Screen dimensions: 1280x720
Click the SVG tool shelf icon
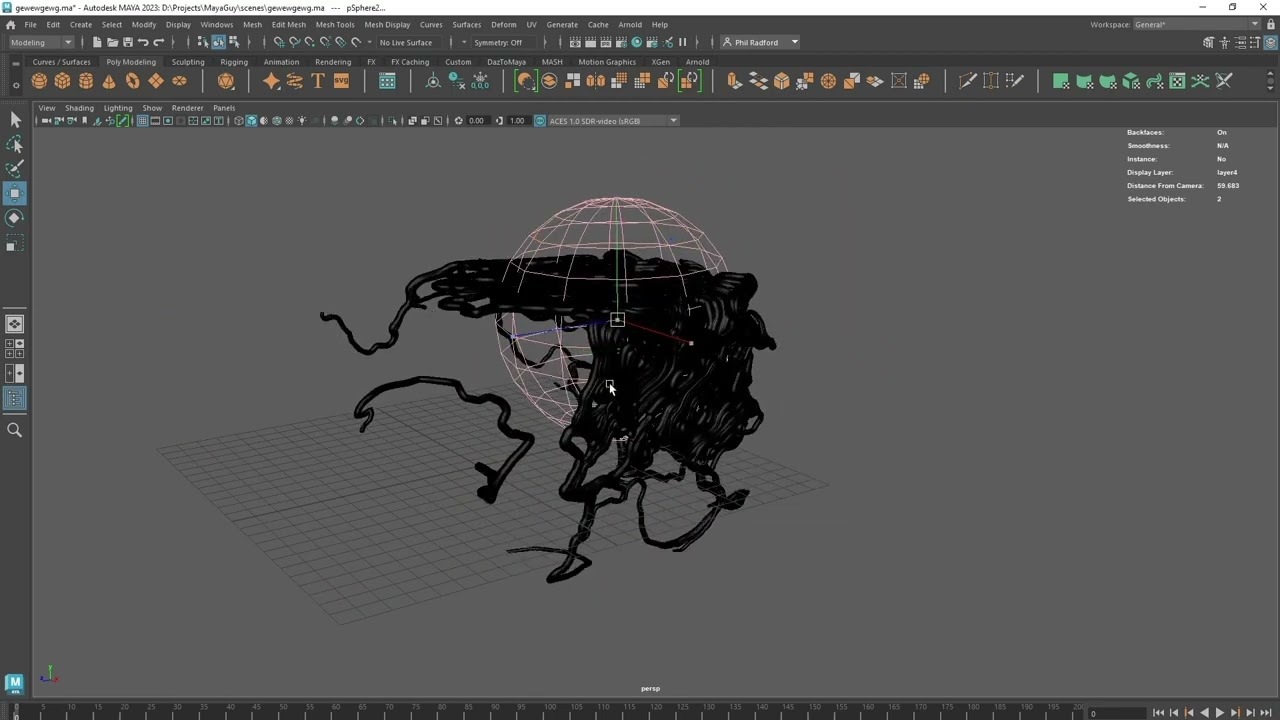tap(341, 81)
